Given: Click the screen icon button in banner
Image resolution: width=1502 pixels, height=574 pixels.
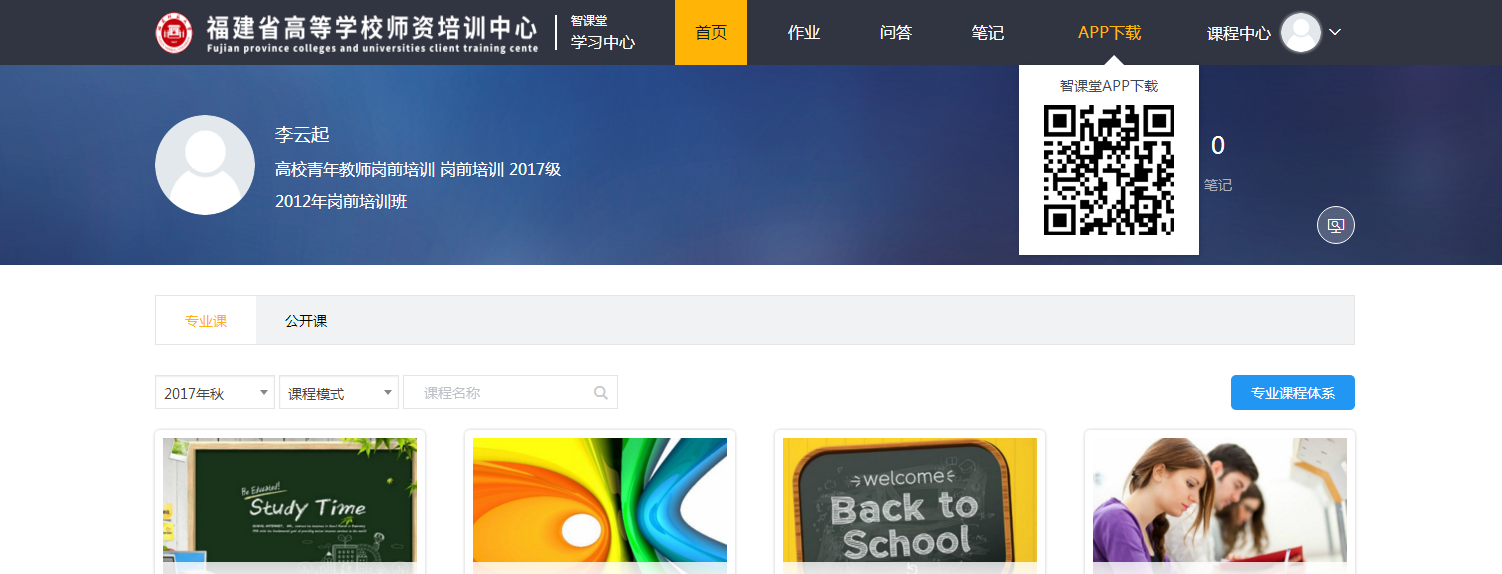Looking at the screenshot, I should (1335, 225).
